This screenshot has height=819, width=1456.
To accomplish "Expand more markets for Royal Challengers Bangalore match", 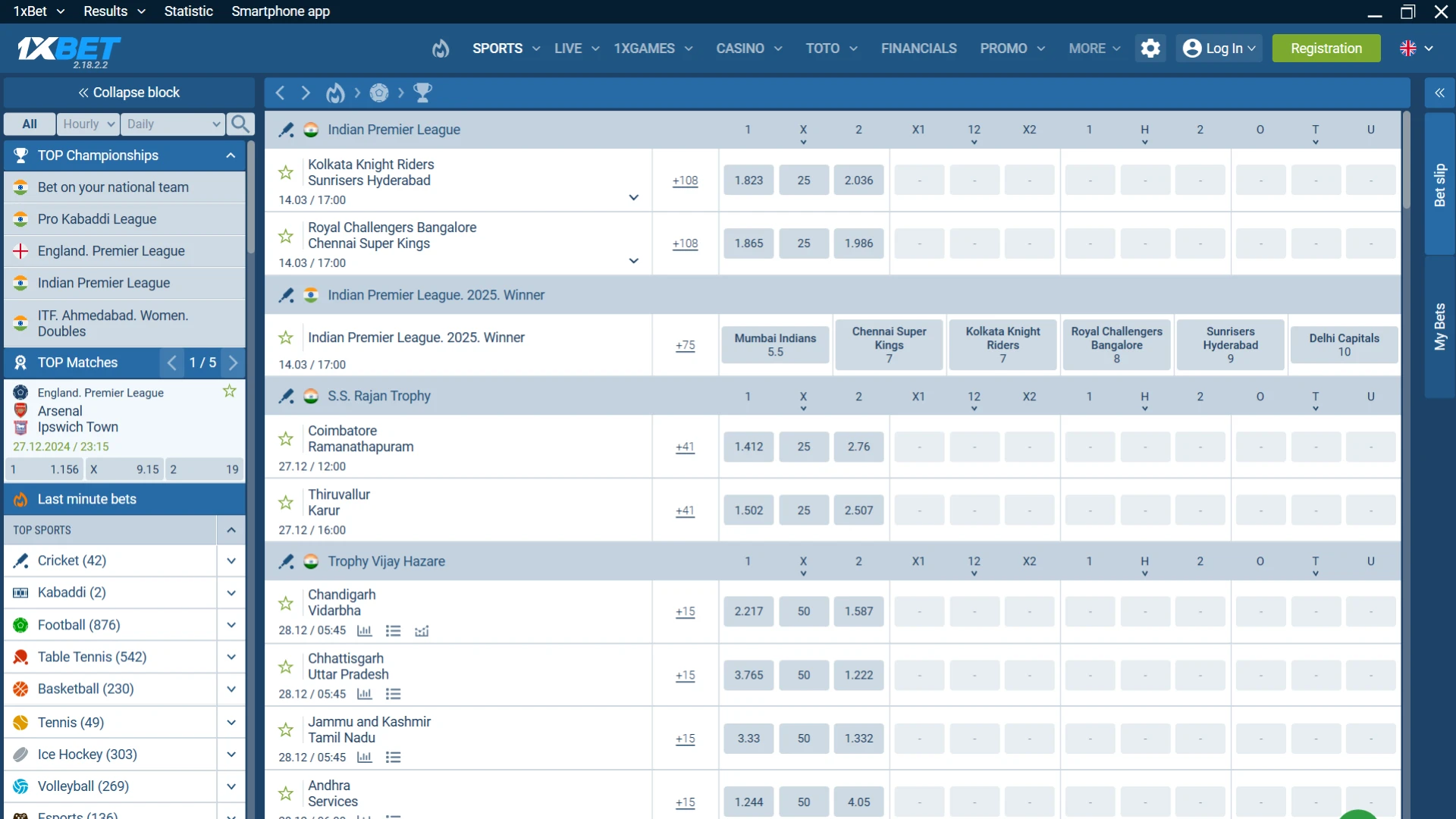I will (x=633, y=260).
